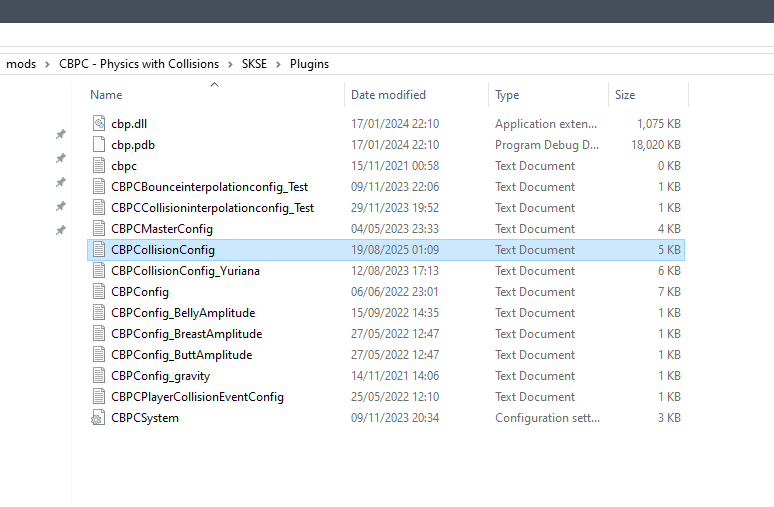Screen dimensions: 774x507
Task: Click the 1,075 KB size value
Action: (658, 123)
